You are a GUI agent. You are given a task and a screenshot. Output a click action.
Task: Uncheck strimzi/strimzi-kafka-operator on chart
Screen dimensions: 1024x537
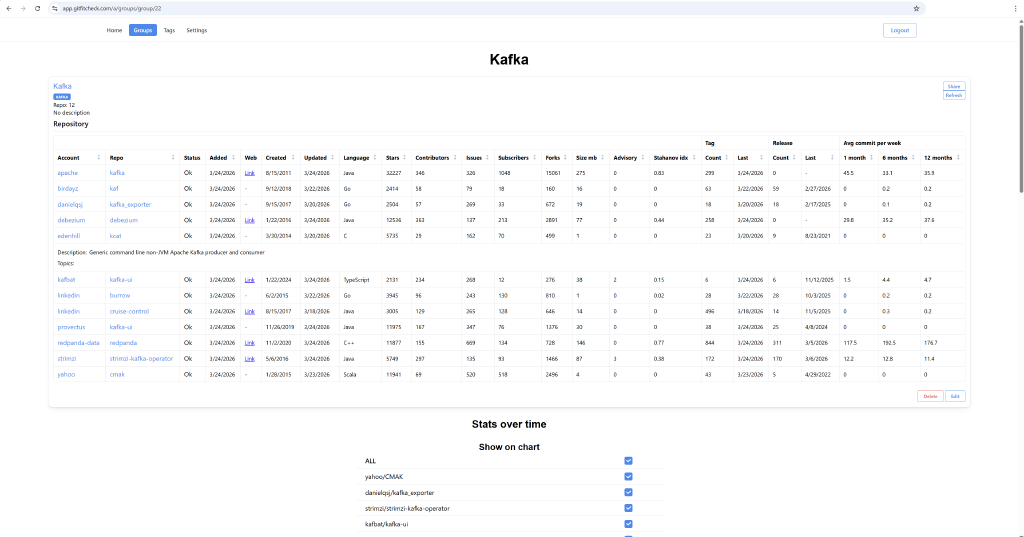(628, 508)
